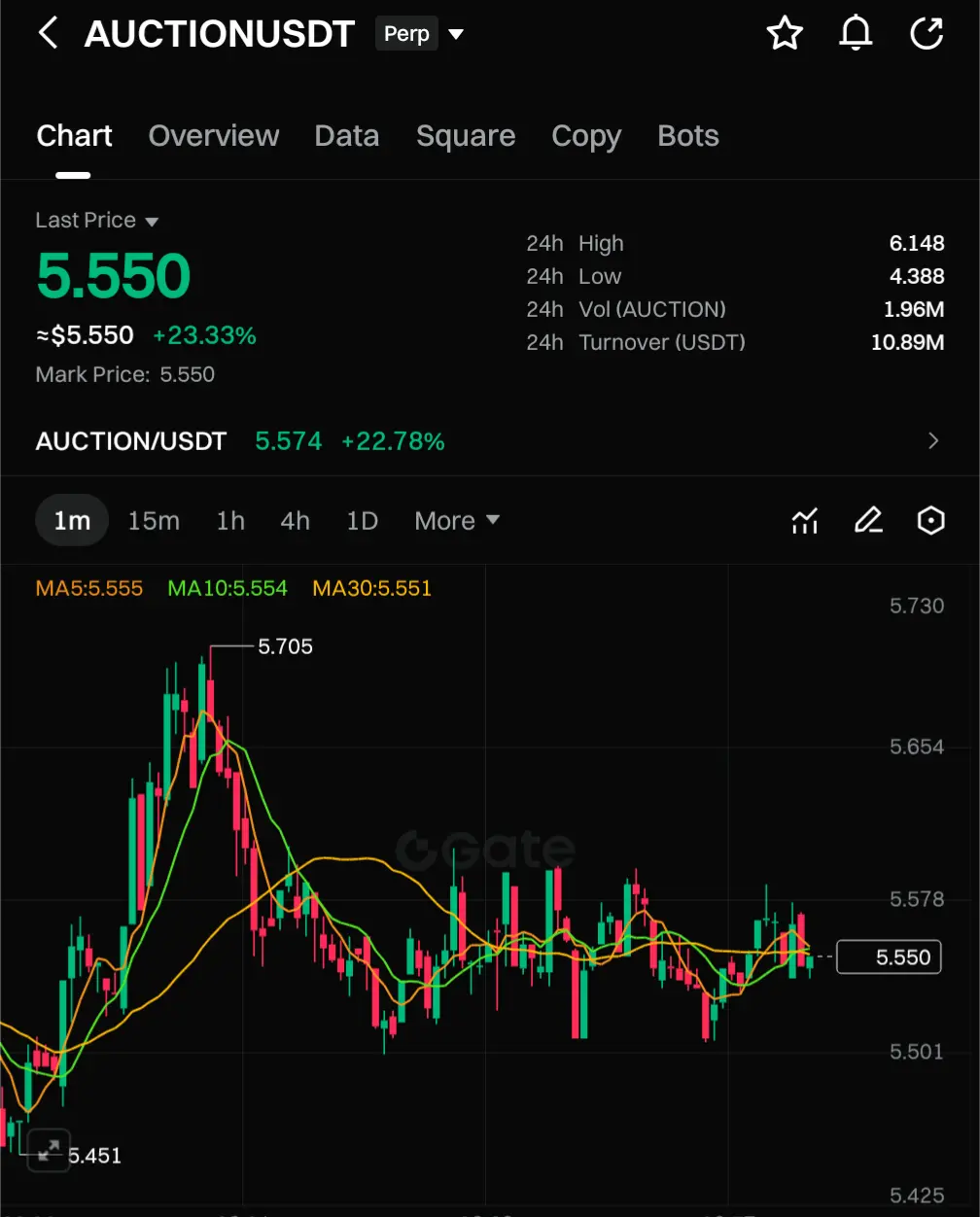The width and height of the screenshot is (980, 1217).
Task: Click the MA5:5.555 indicator label
Action: 89,588
